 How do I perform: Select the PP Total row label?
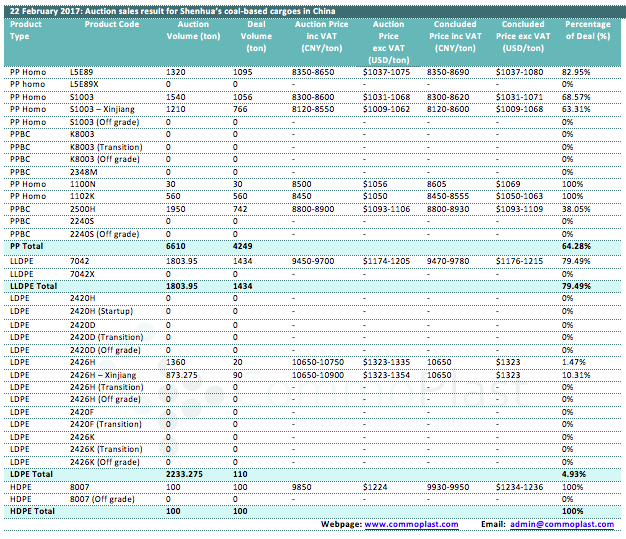pyautogui.click(x=28, y=244)
